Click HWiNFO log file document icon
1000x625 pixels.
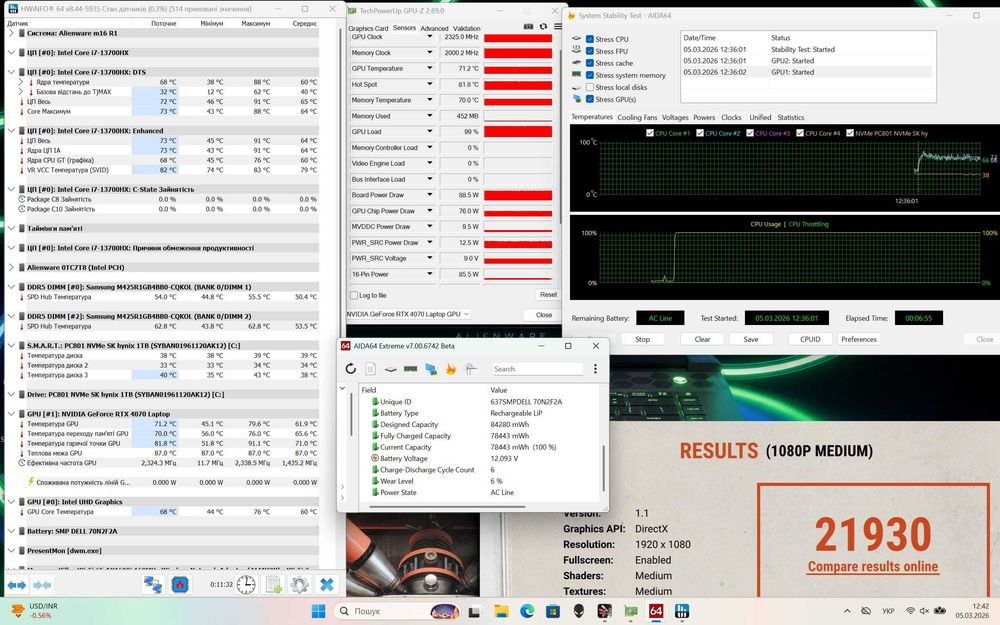[x=274, y=584]
